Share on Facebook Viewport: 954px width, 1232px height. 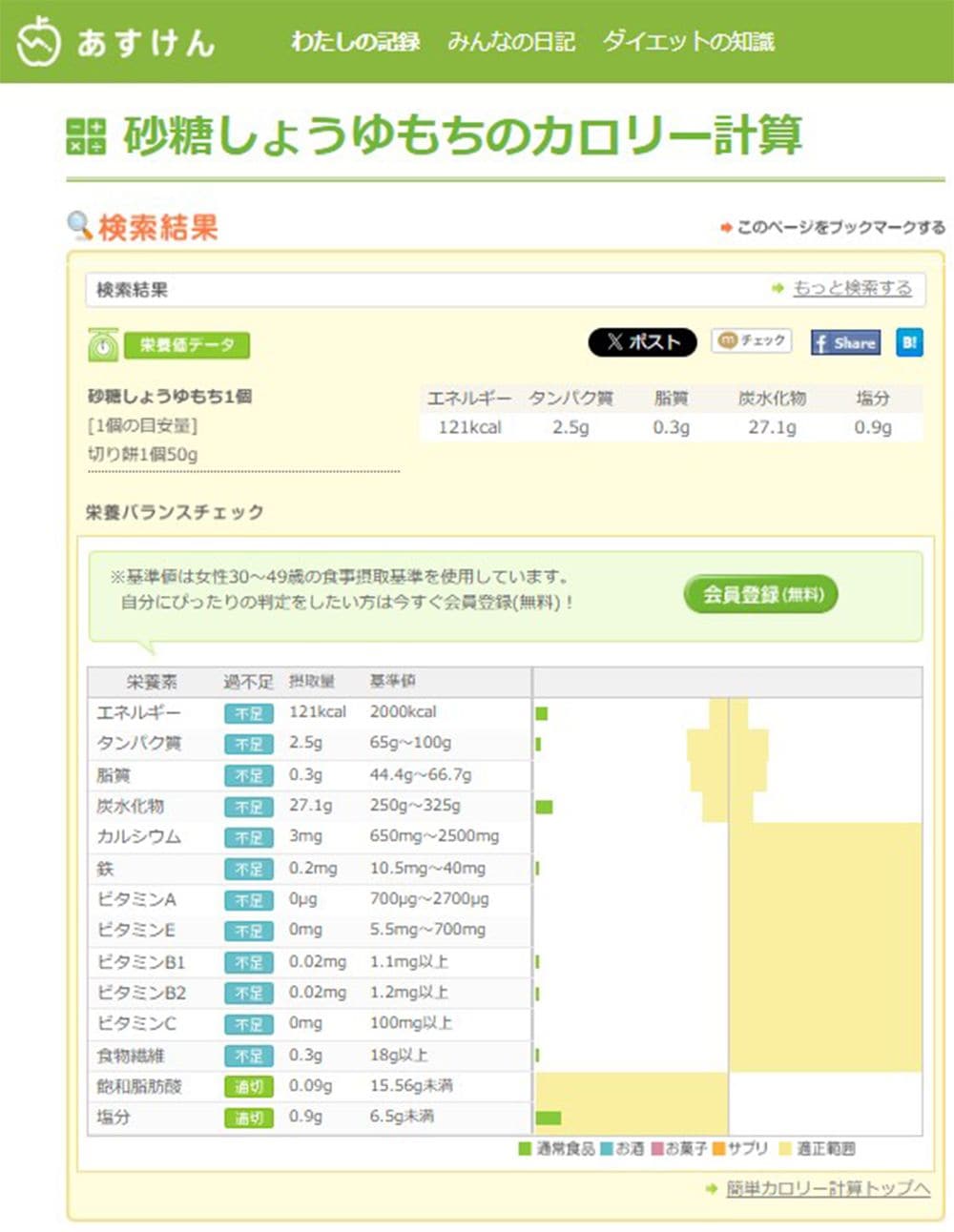(845, 343)
